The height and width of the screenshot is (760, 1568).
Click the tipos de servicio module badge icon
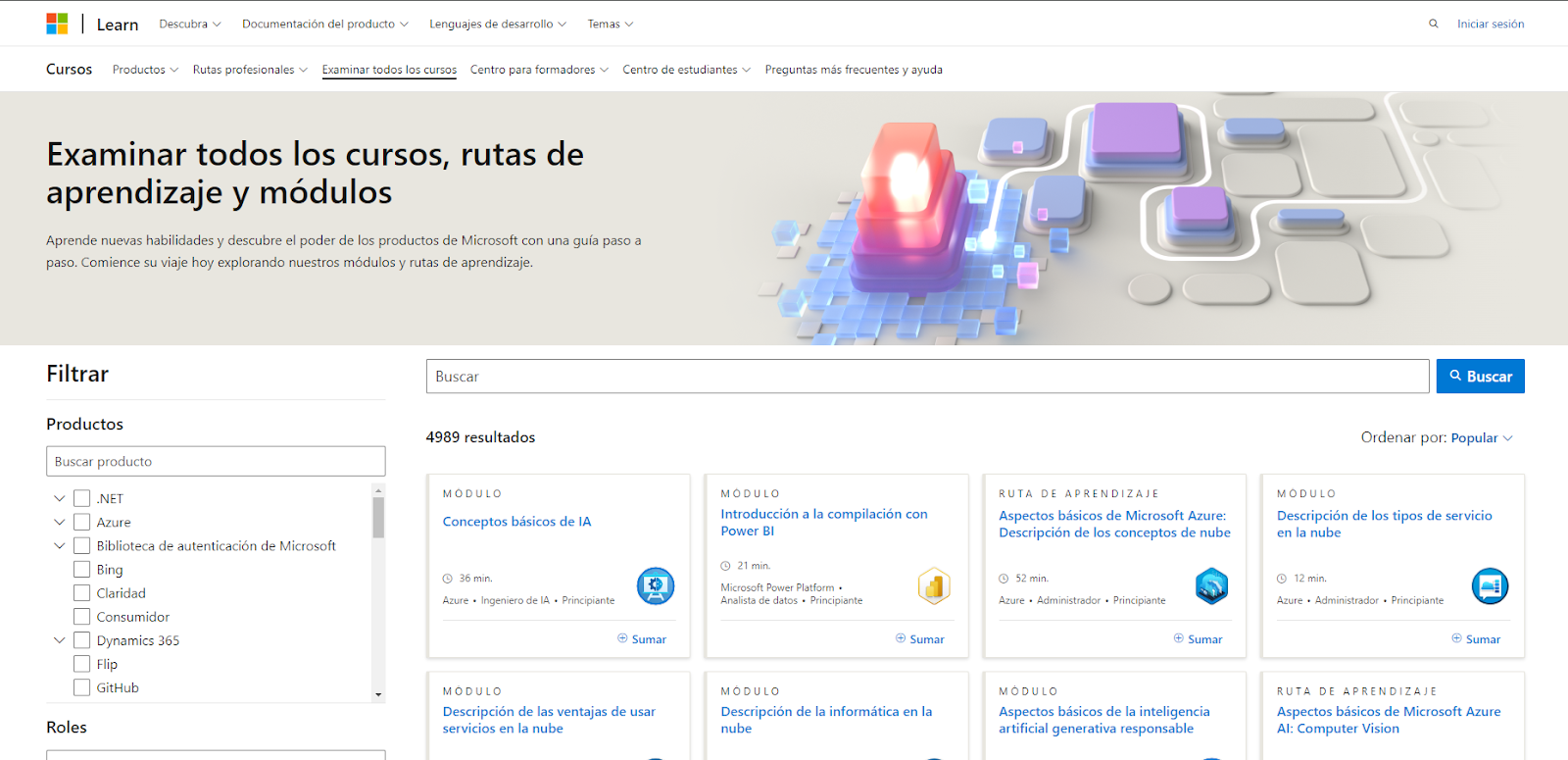point(1491,586)
